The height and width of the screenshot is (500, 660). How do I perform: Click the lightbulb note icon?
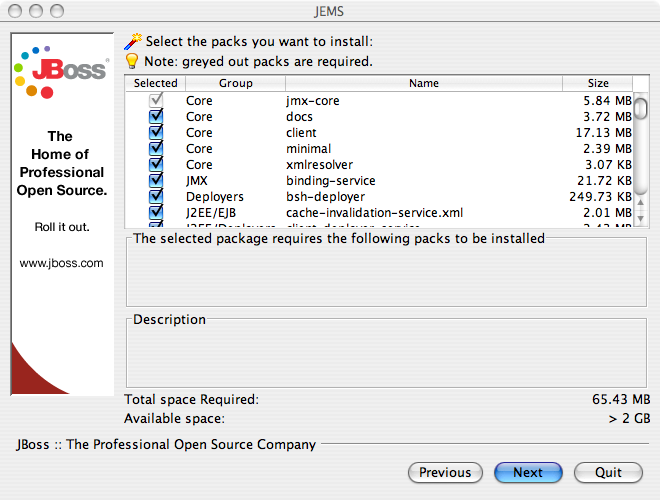tap(132, 61)
